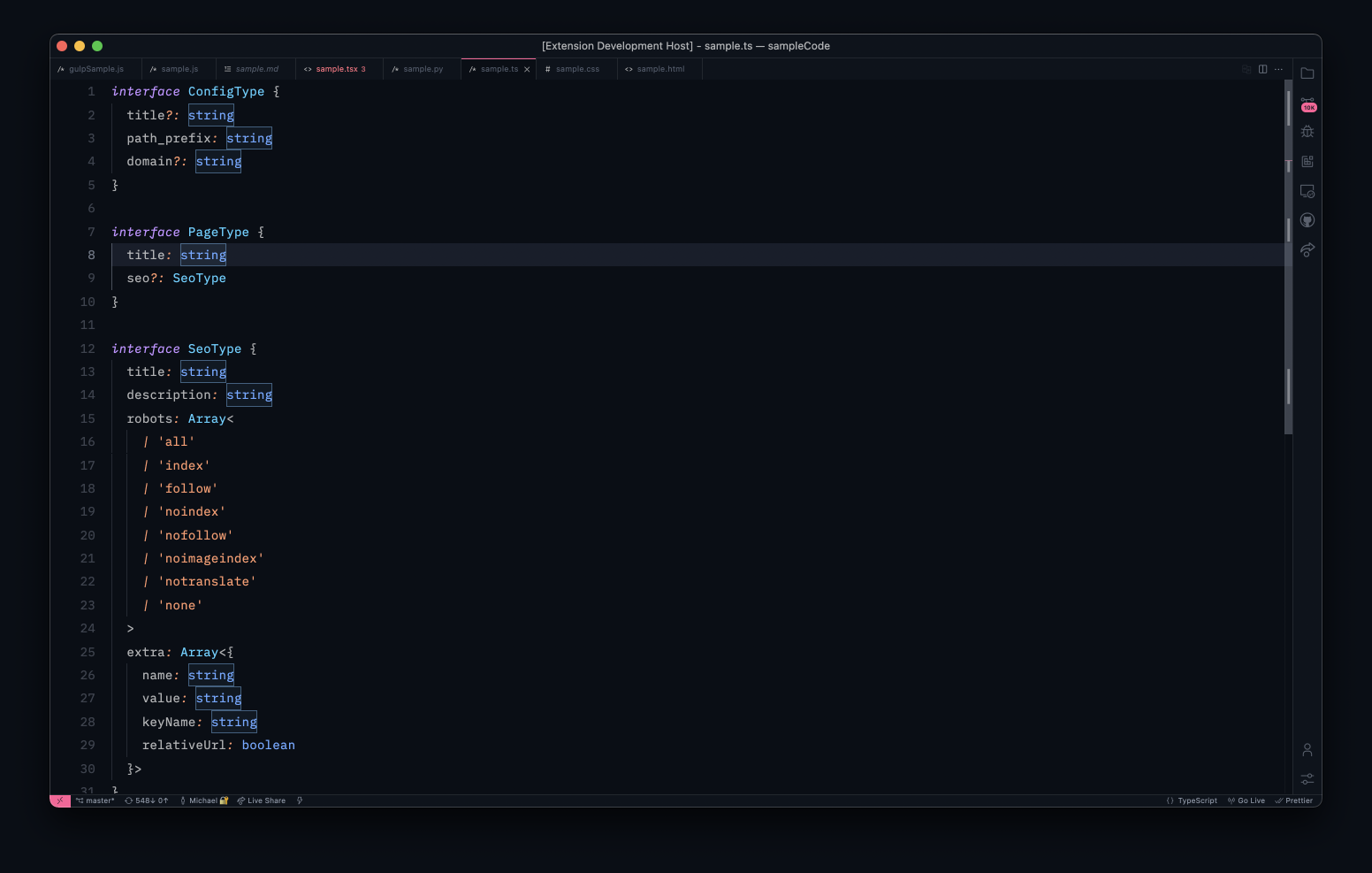1372x873 pixels.
Task: Close the sample.ts tab
Action: (x=527, y=69)
